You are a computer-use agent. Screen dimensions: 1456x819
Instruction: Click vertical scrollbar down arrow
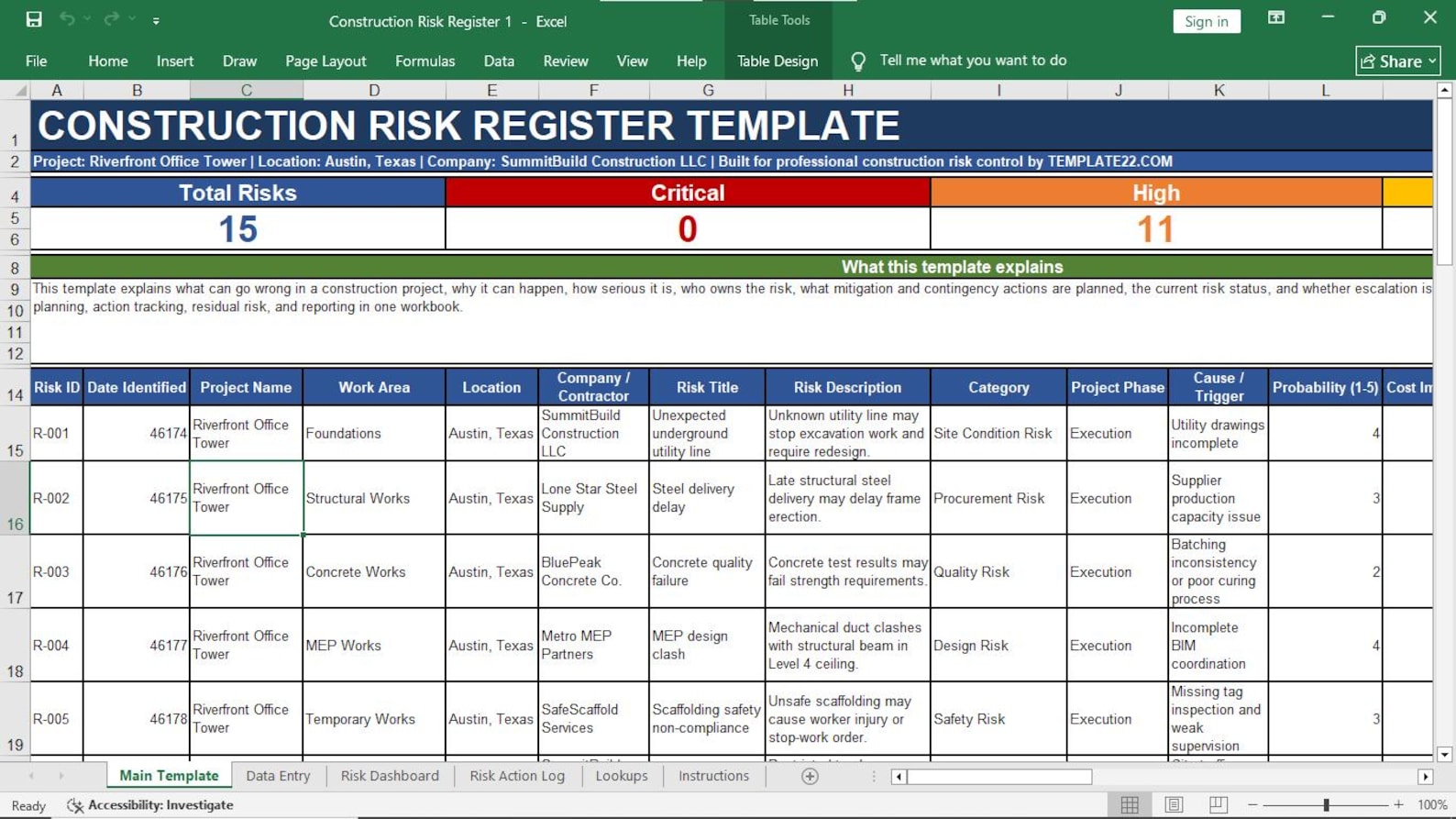[1444, 754]
